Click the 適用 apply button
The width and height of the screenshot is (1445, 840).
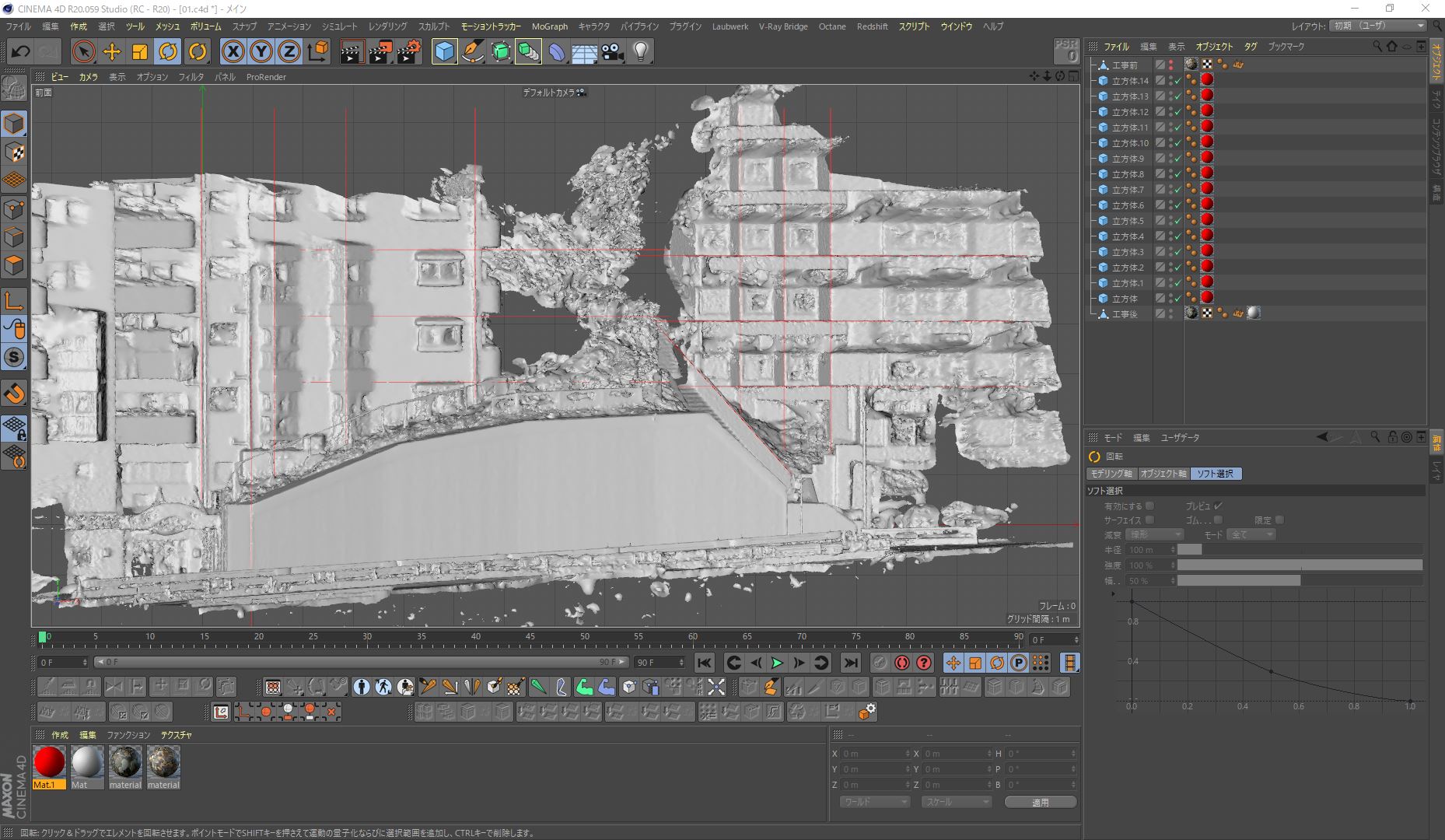[1040, 802]
